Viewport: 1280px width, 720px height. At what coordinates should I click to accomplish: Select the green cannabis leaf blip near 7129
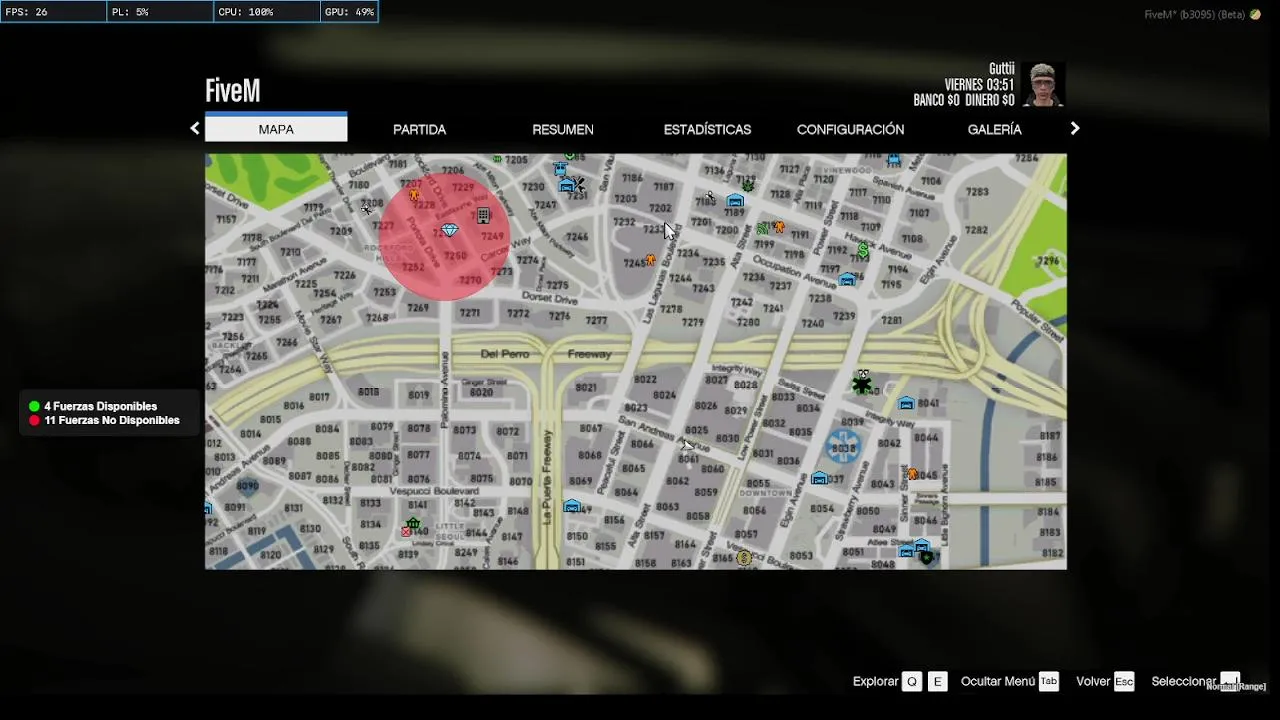tap(747, 185)
